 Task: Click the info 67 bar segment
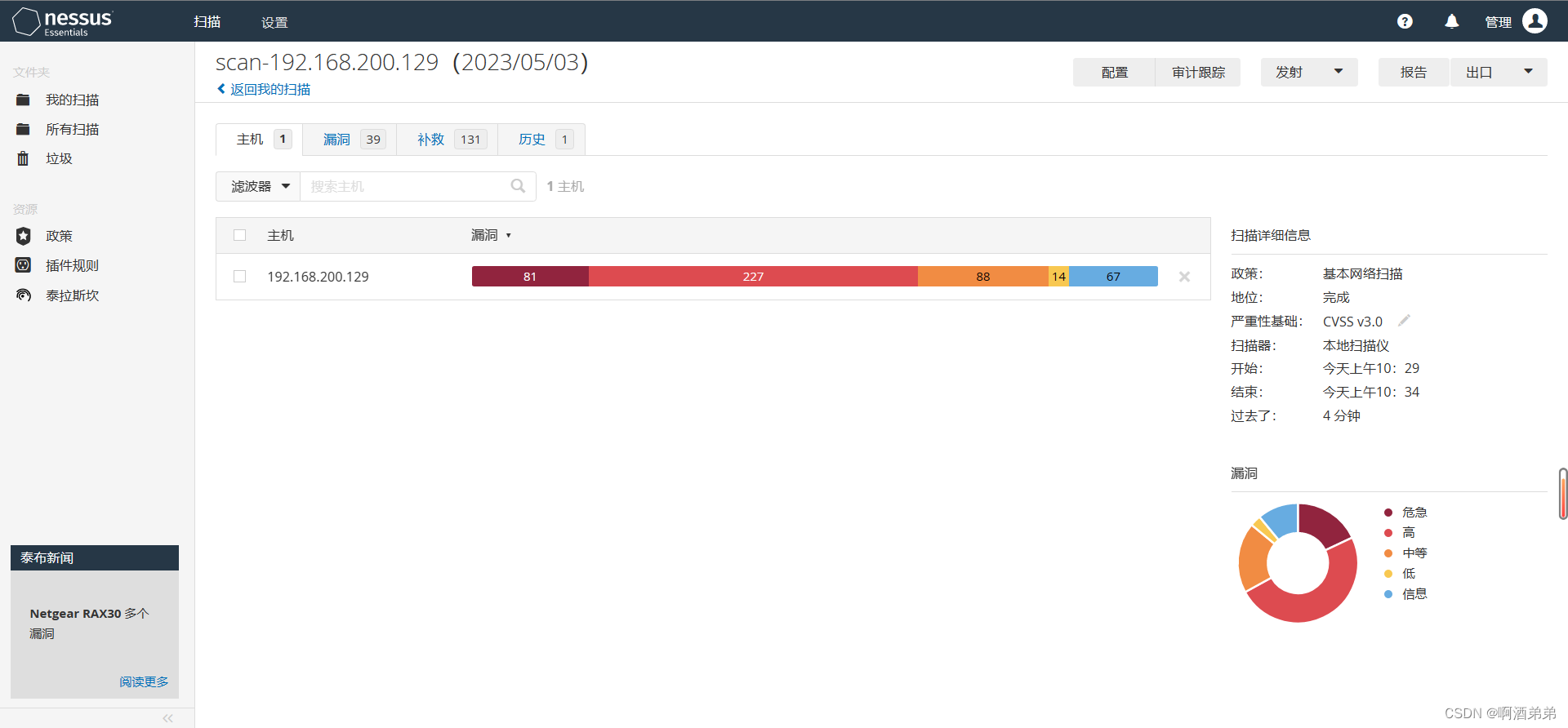1113,276
